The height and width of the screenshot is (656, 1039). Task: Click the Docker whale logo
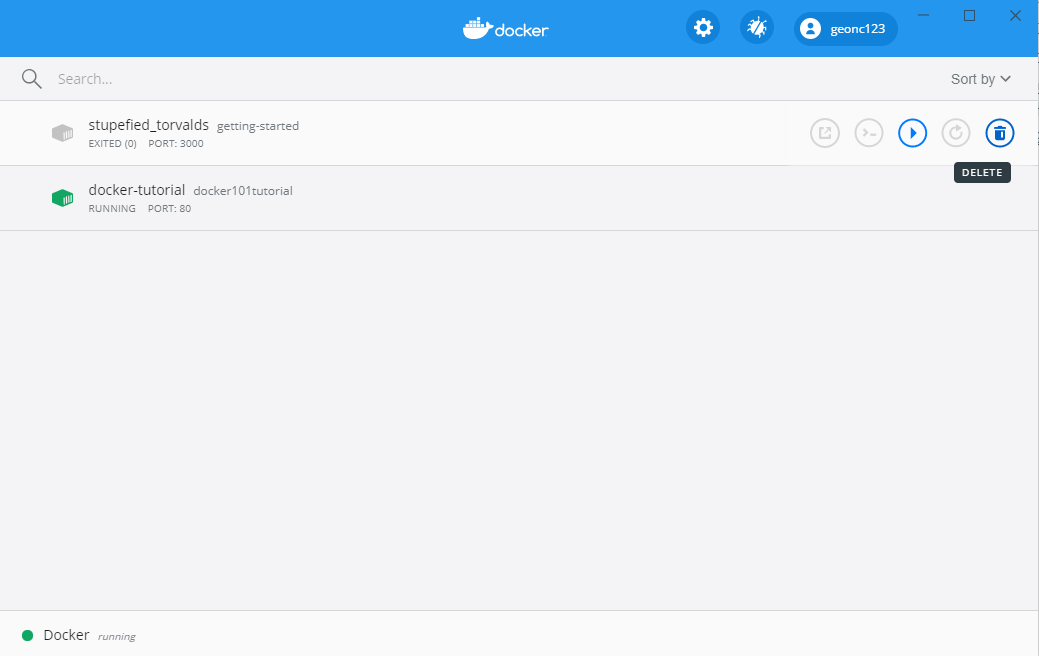(506, 28)
